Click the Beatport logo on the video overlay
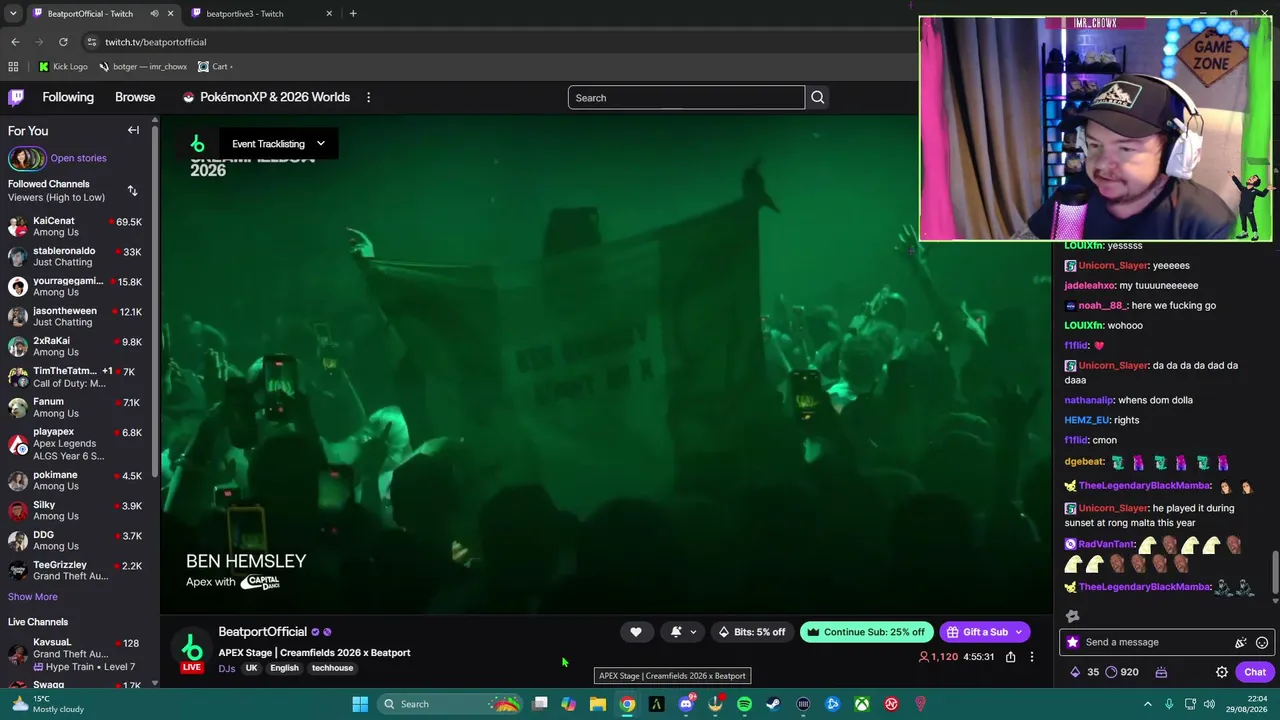Image resolution: width=1280 pixels, height=720 pixels. (x=197, y=144)
